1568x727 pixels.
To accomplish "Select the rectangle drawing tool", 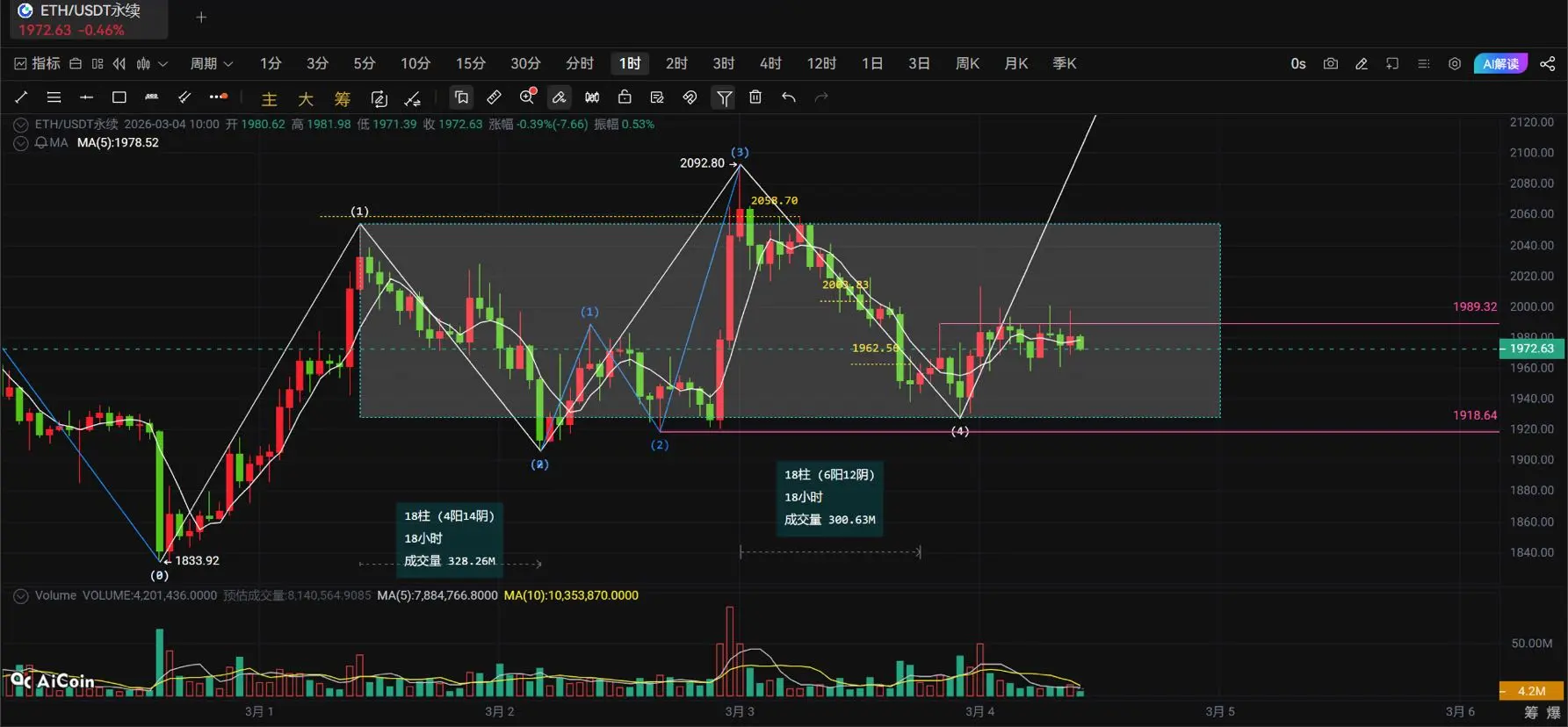I will click(x=119, y=97).
